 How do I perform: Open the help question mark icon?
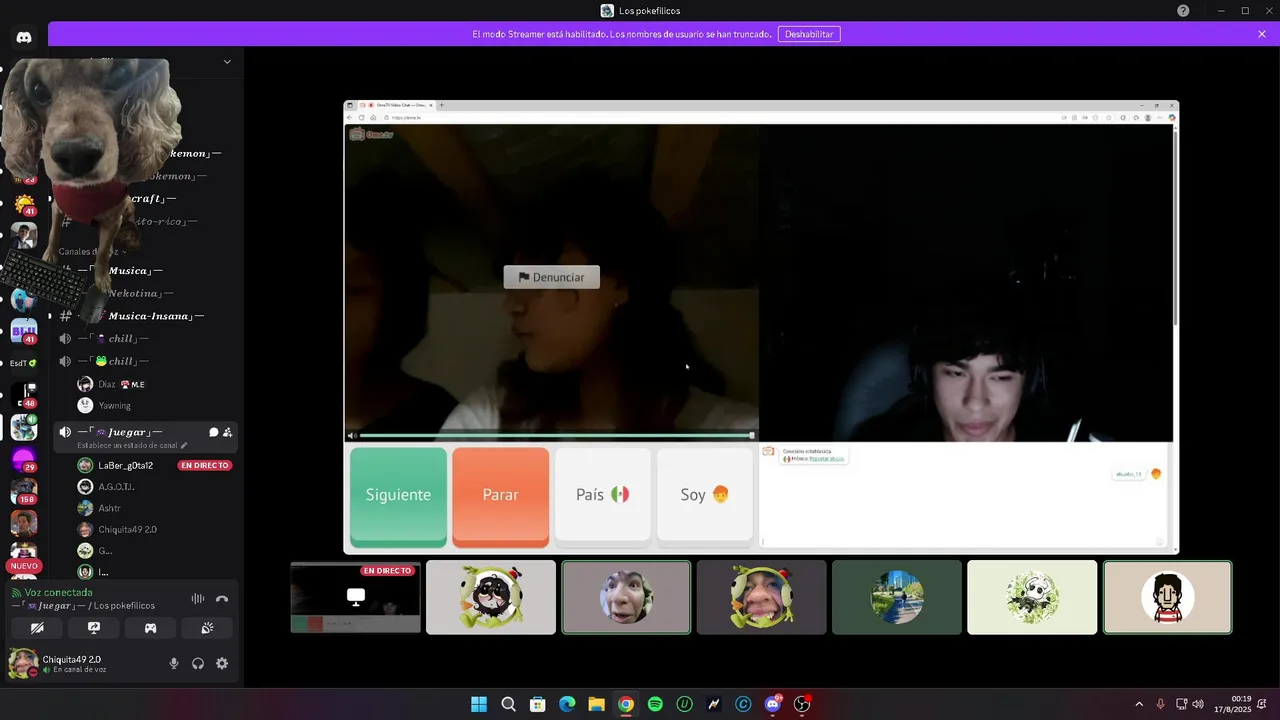(1183, 10)
